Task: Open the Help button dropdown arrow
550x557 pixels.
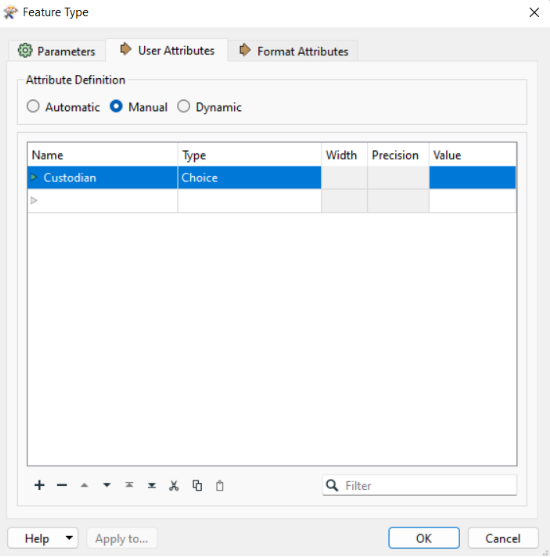Action: pyautogui.click(x=69, y=538)
